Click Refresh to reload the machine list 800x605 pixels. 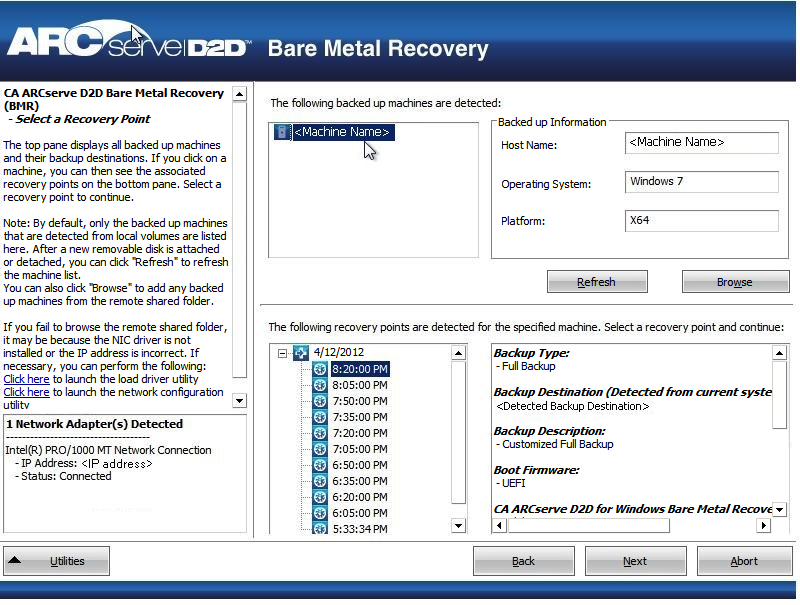[597, 281]
